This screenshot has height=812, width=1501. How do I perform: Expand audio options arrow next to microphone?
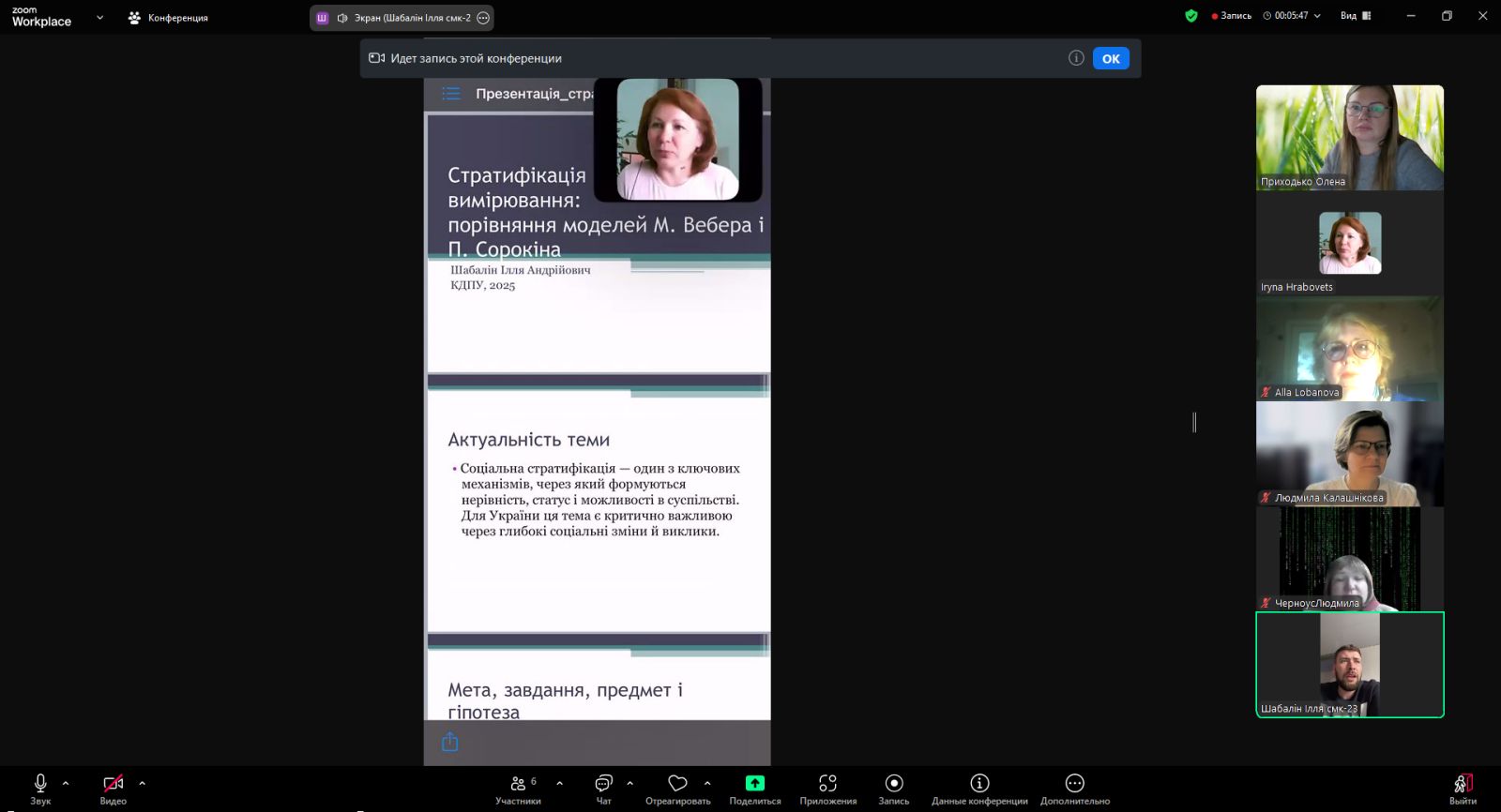point(66,783)
